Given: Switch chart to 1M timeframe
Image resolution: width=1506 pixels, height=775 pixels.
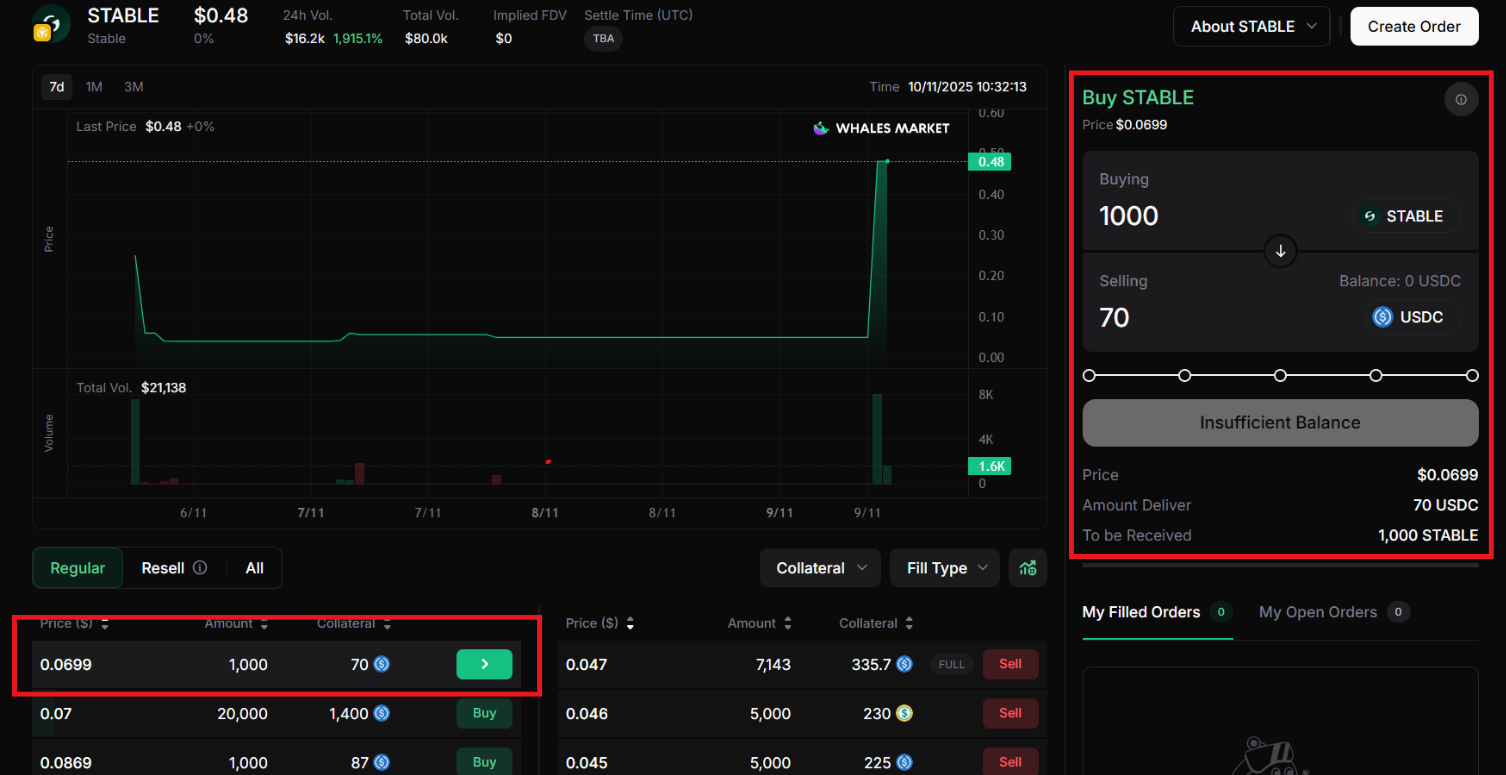Looking at the screenshot, I should [x=94, y=87].
